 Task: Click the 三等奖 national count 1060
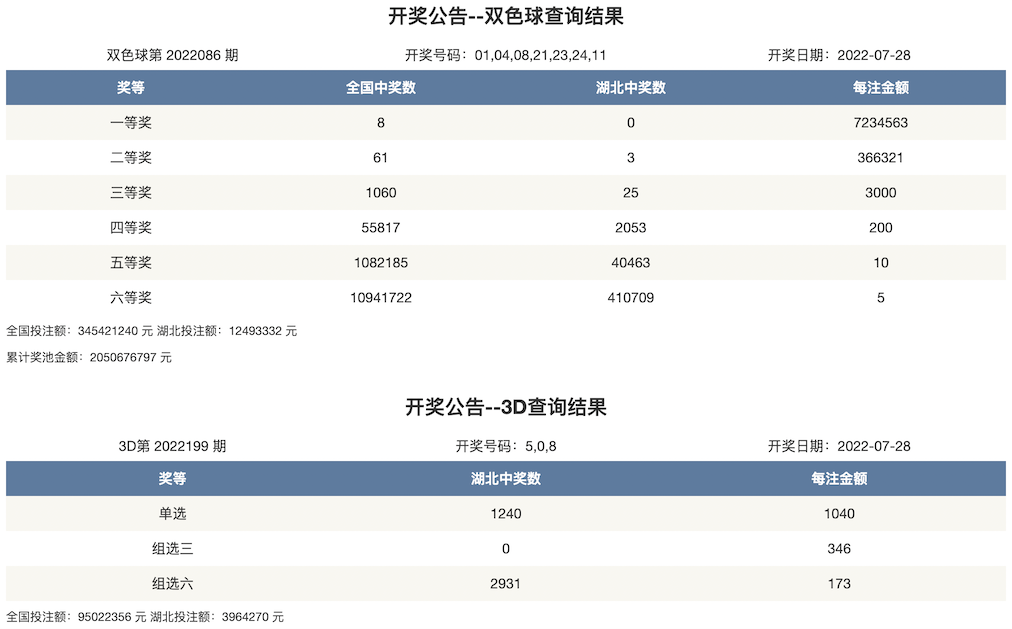381,192
